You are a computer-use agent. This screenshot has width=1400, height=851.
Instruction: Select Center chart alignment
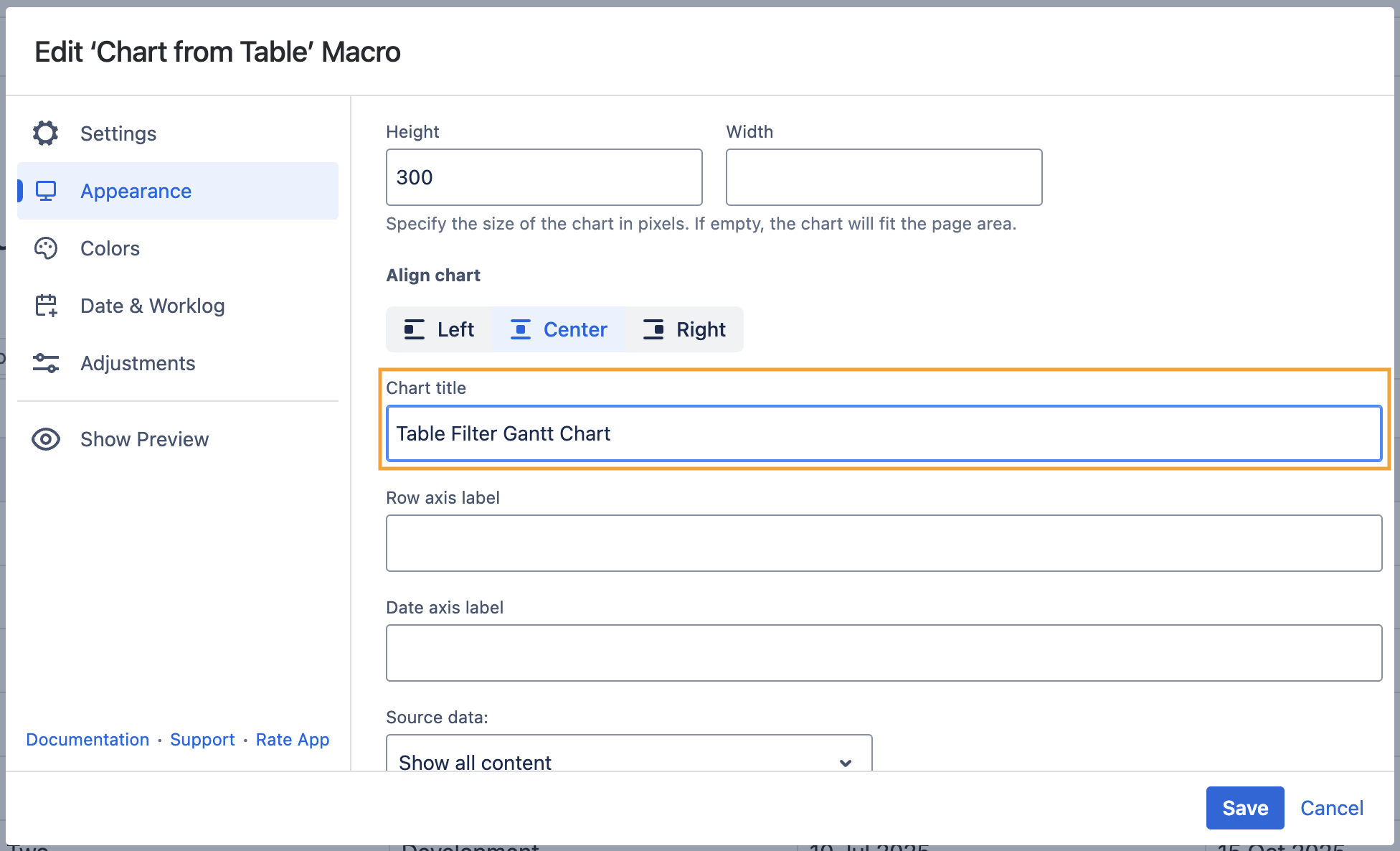point(559,329)
